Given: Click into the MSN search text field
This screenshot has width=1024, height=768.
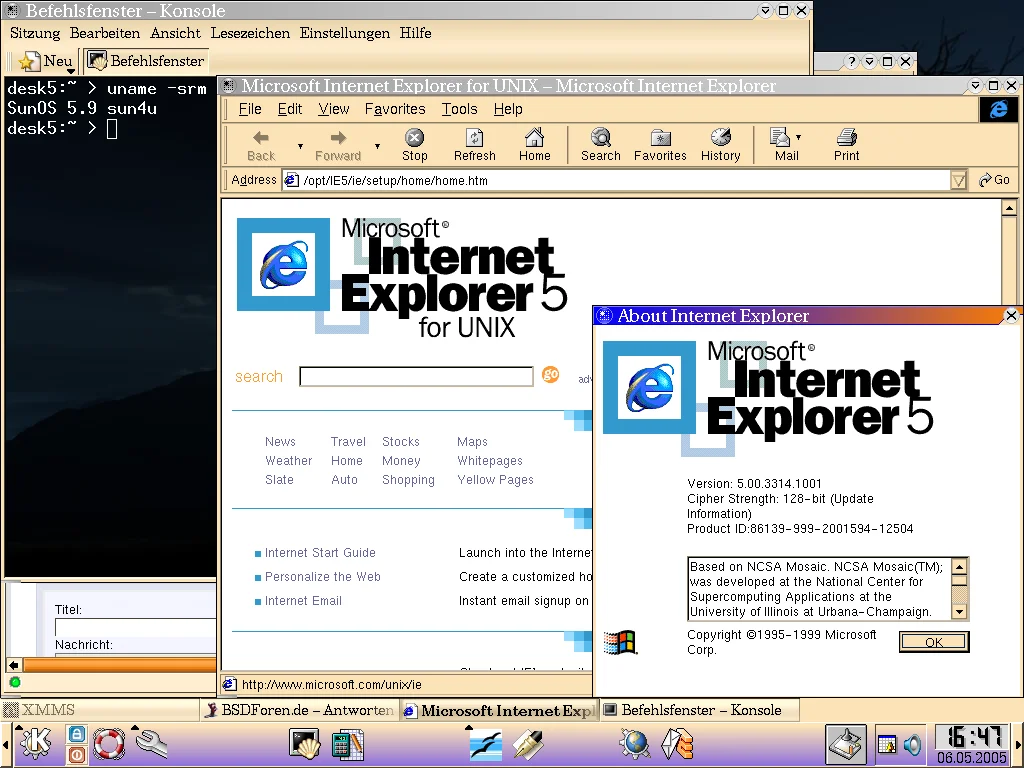Looking at the screenshot, I should click(x=416, y=377).
